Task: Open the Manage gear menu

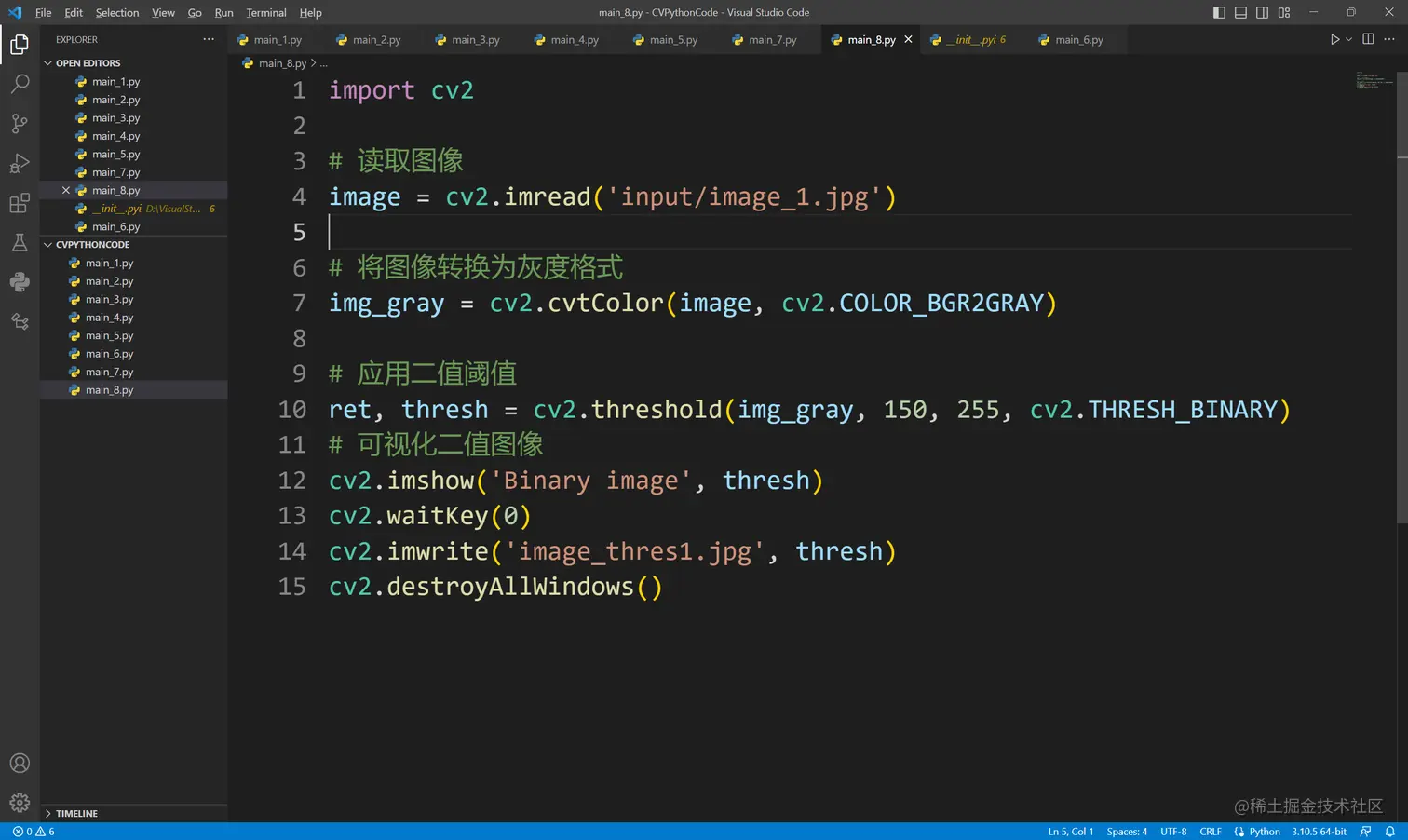Action: pos(20,803)
